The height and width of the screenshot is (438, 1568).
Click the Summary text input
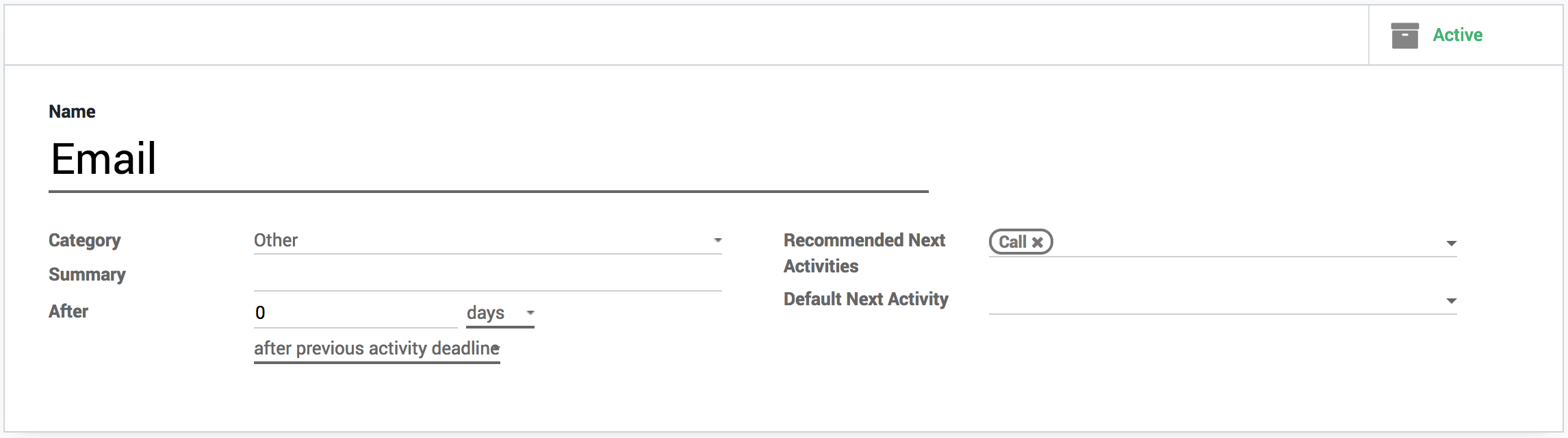487,277
